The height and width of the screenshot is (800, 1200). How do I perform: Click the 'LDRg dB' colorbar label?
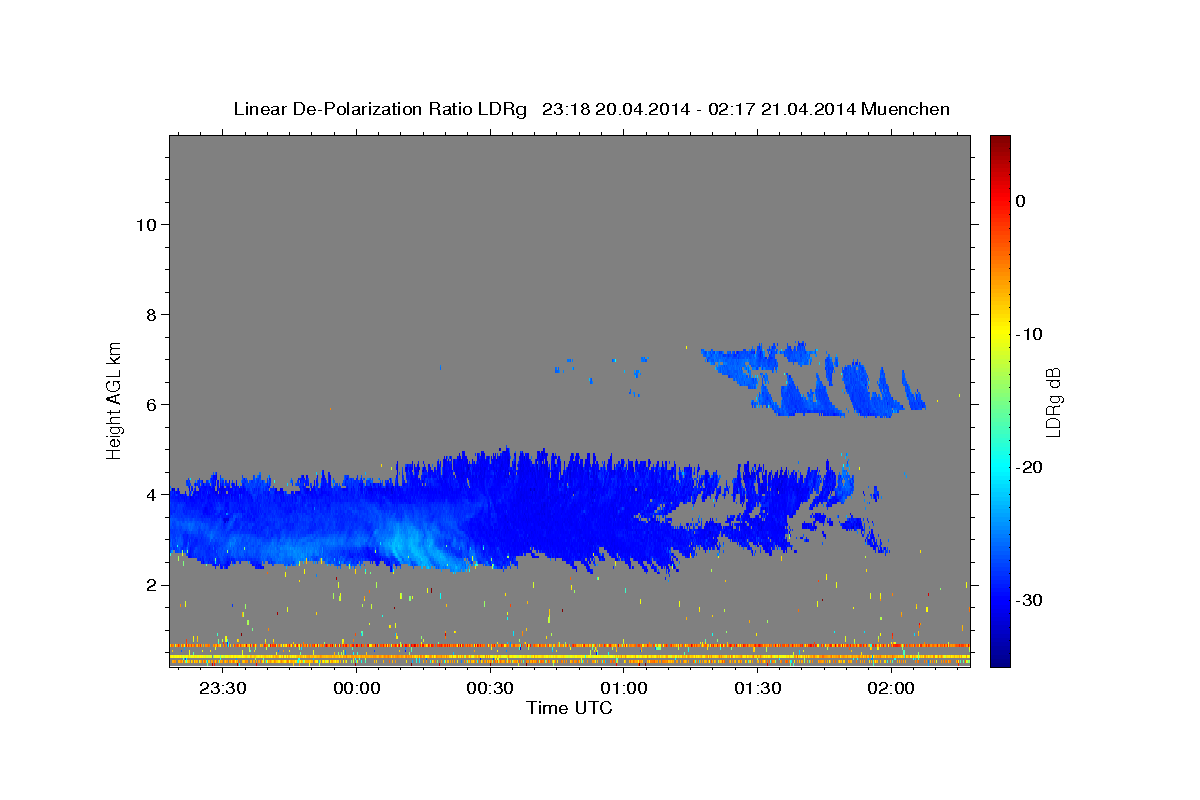pos(1052,402)
